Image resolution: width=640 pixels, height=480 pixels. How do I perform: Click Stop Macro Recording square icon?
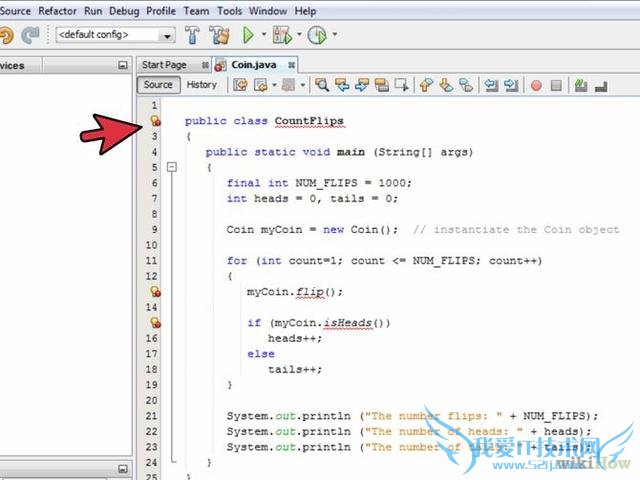[556, 85]
